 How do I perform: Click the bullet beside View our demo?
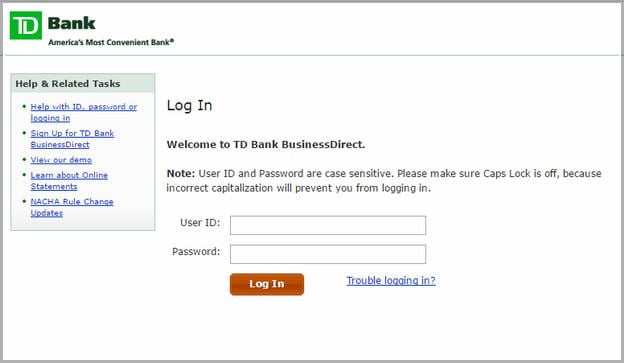pyautogui.click(x=24, y=159)
